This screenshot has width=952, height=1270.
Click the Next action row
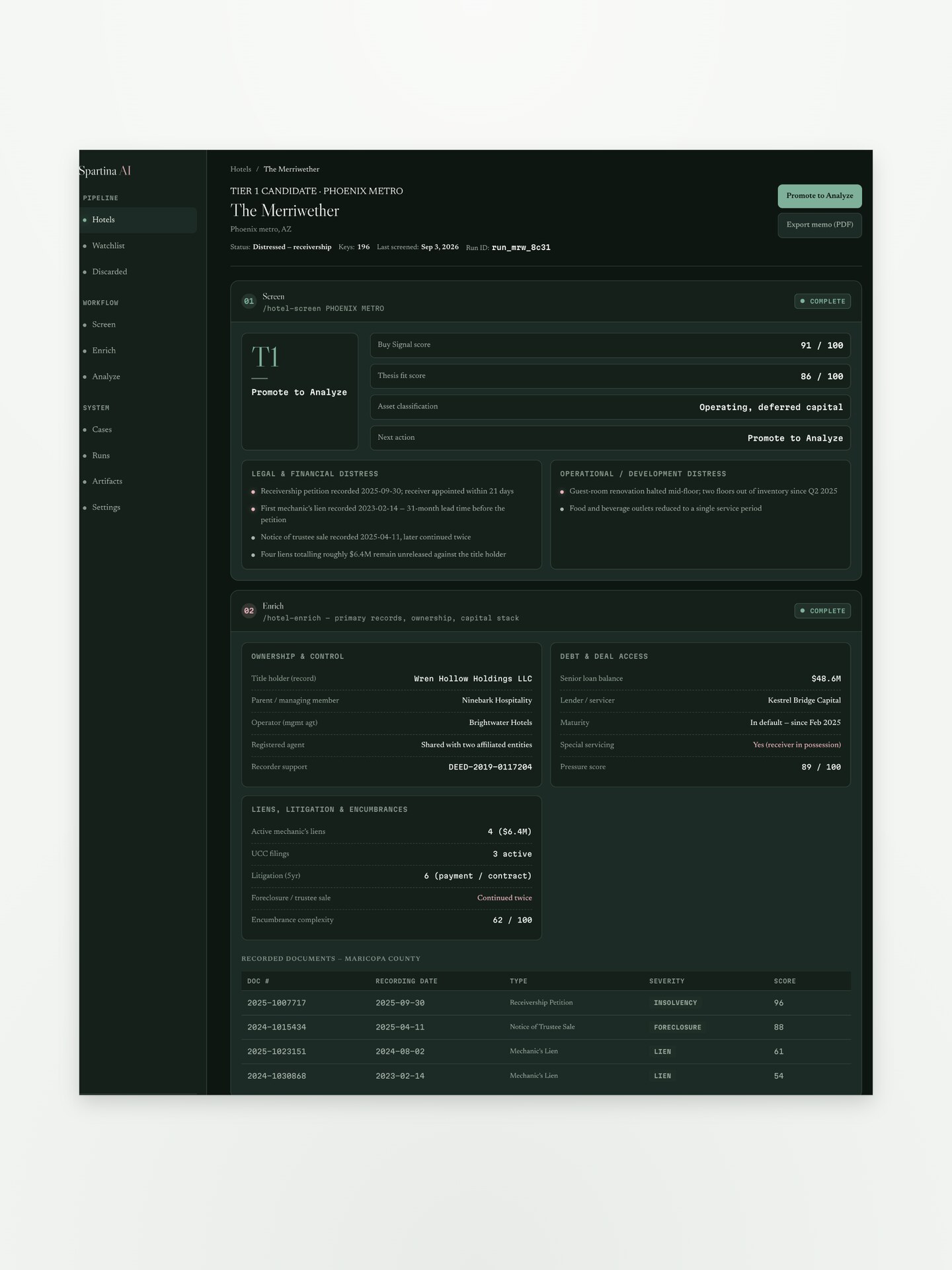pyautogui.click(x=610, y=438)
